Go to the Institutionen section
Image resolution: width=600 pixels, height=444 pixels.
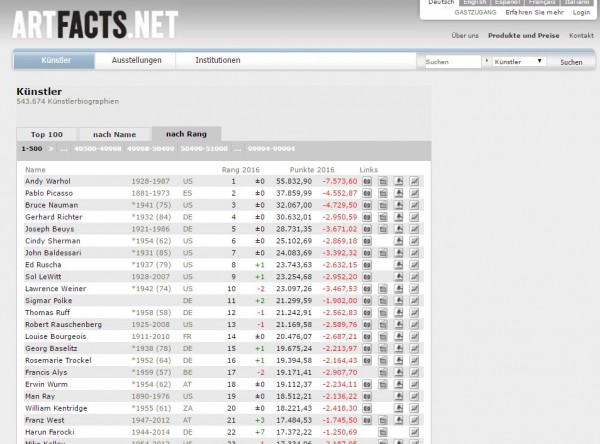218,60
